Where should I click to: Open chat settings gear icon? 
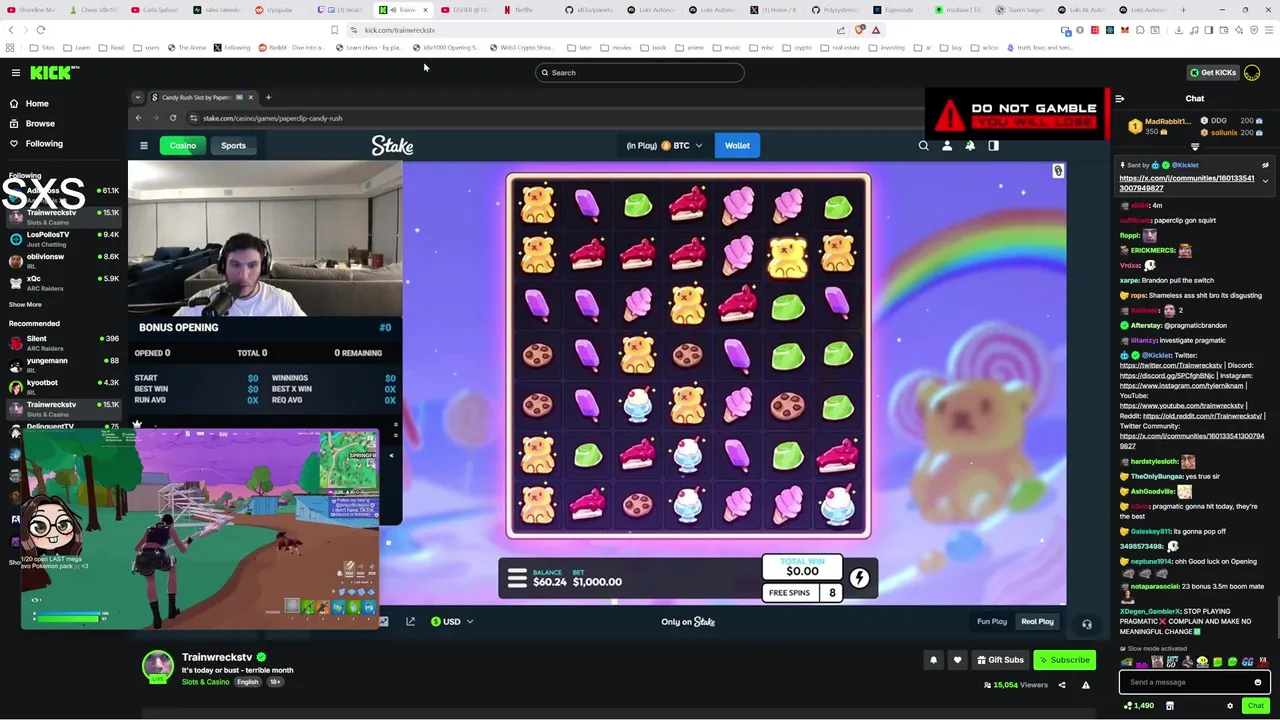pos(1230,706)
